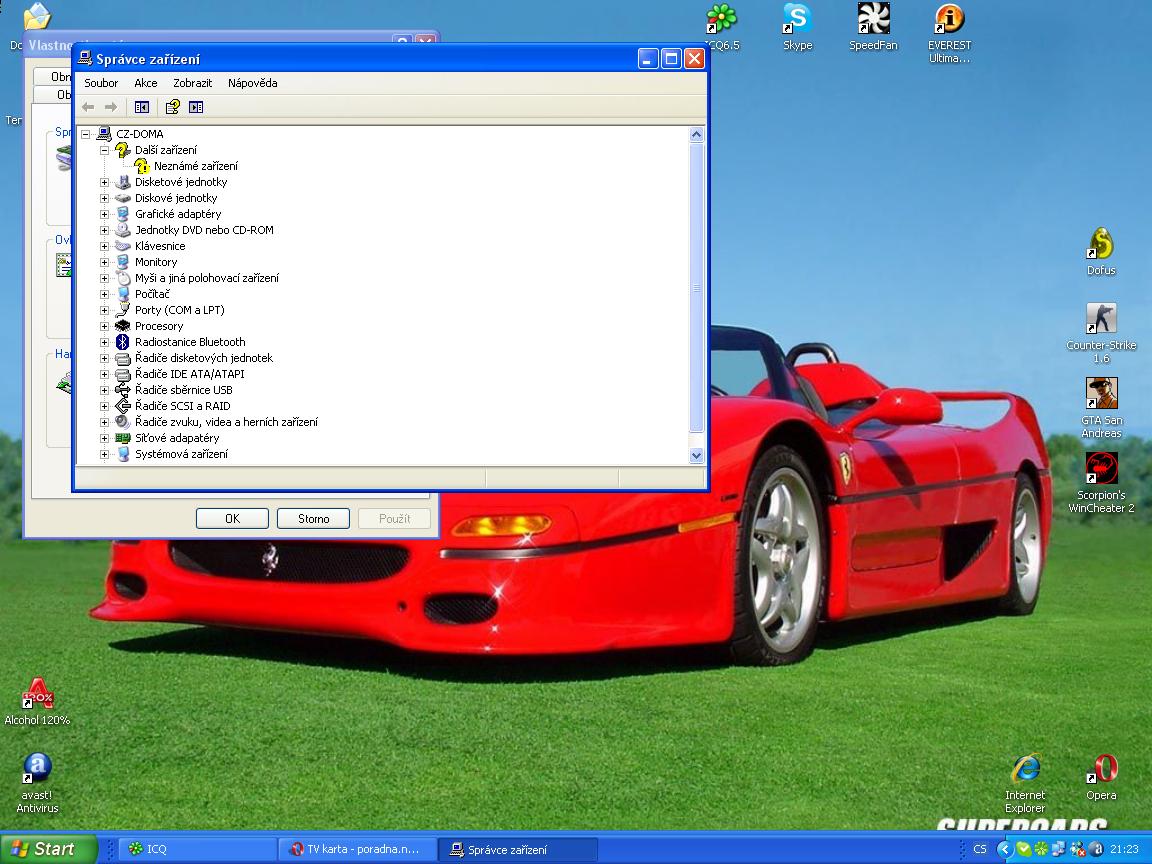Screen dimensions: 1152x864
Task: Expand the Síťové adaptéry node
Action: click(104, 438)
